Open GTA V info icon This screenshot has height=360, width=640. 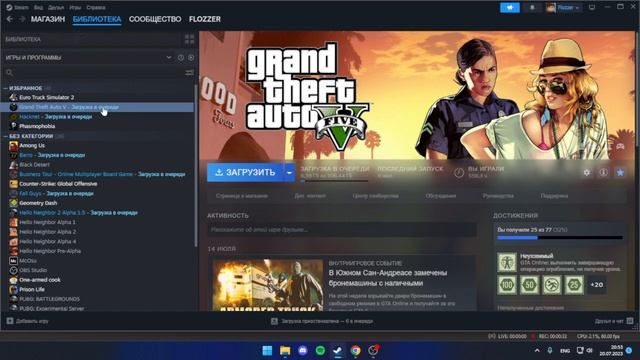click(x=603, y=172)
